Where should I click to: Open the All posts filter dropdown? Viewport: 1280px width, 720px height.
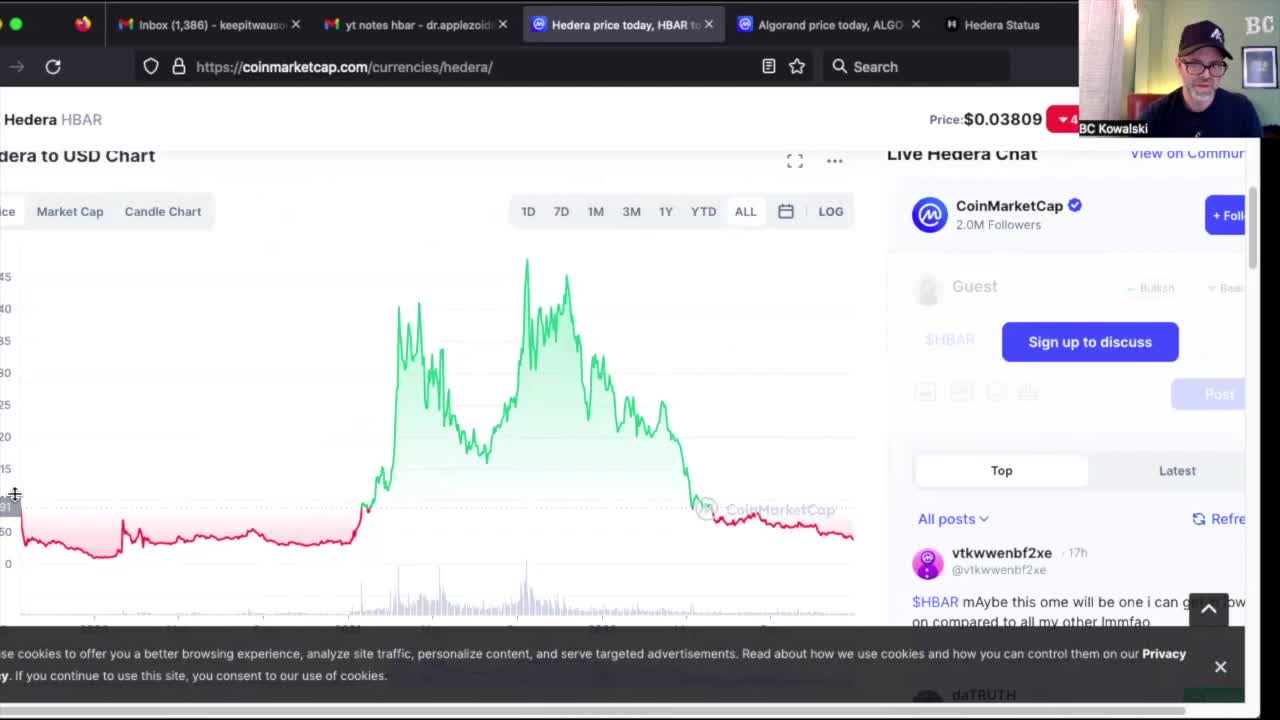[x=953, y=519]
